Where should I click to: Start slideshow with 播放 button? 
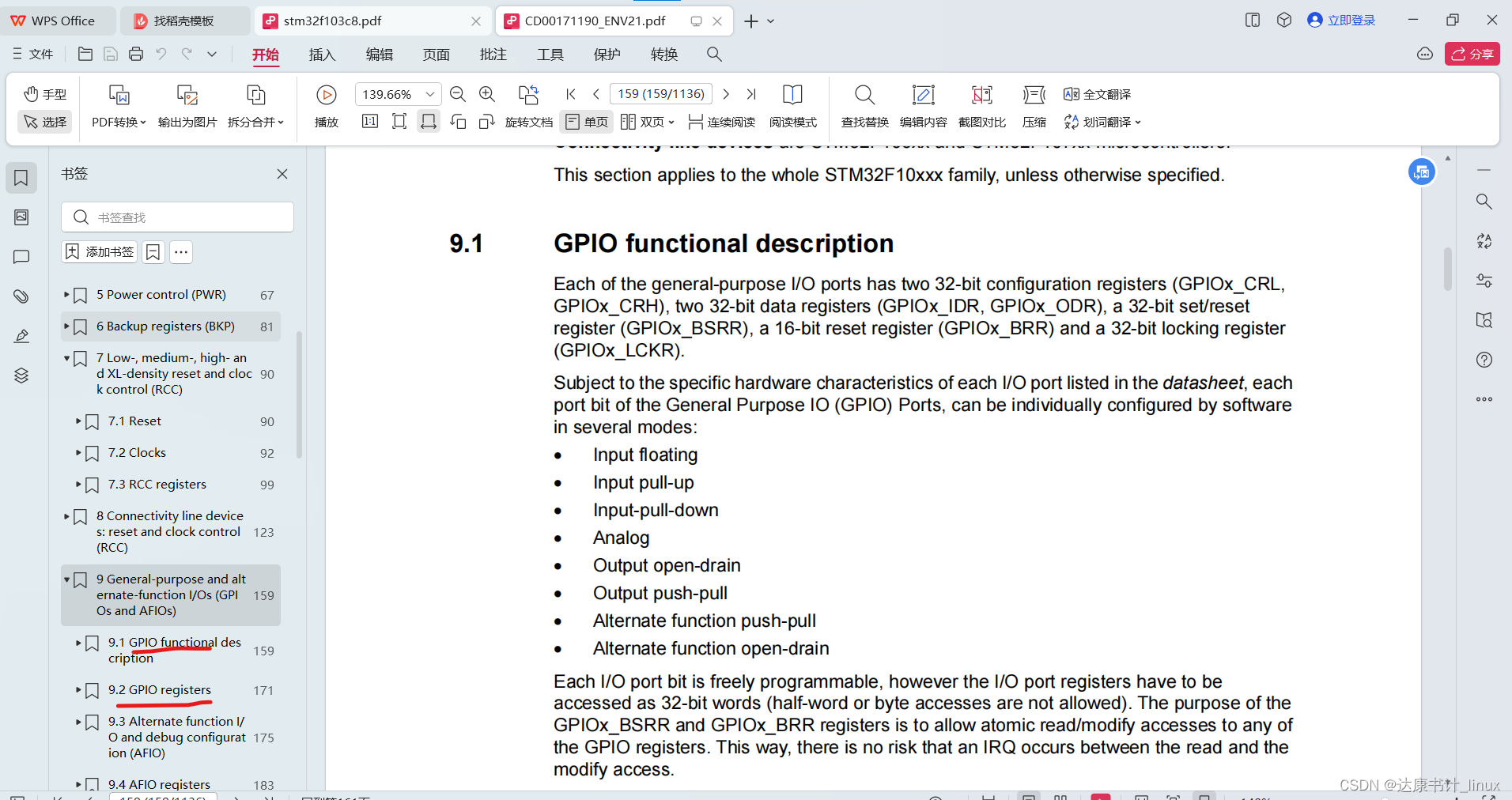tap(327, 105)
